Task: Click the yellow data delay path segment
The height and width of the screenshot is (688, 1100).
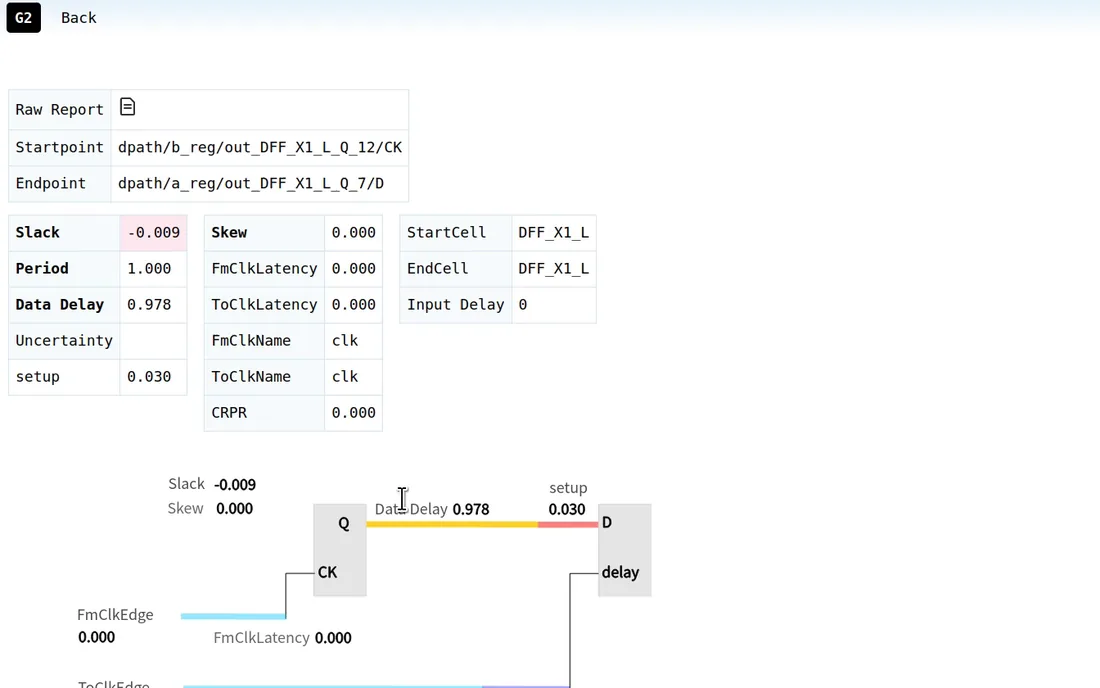Action: coord(452,525)
